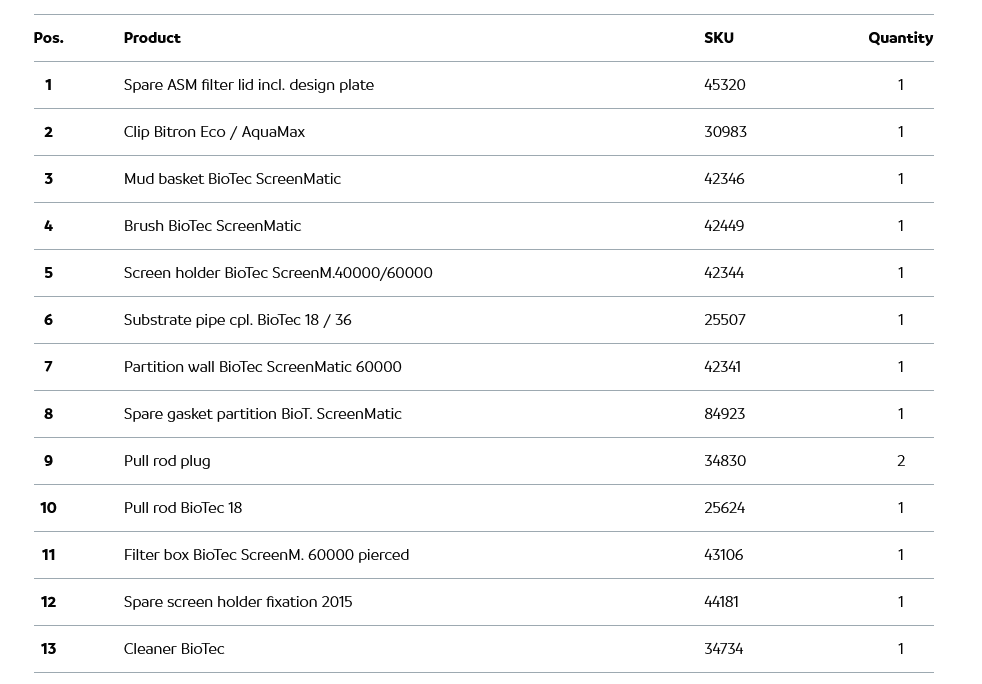Select Cleaner BioTec product row
The width and height of the screenshot is (982, 684).
[174, 649]
